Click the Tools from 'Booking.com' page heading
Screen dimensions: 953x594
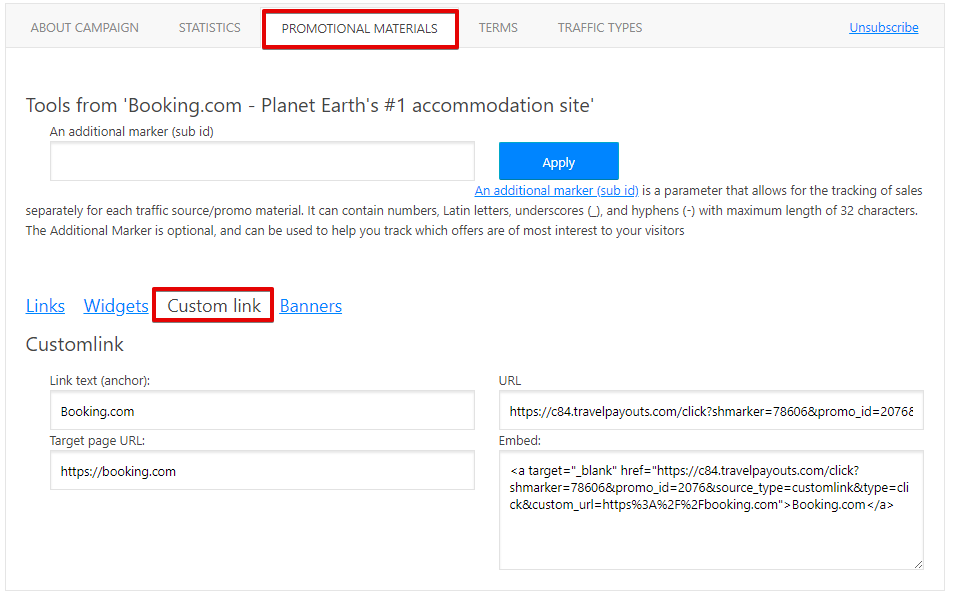(x=310, y=105)
